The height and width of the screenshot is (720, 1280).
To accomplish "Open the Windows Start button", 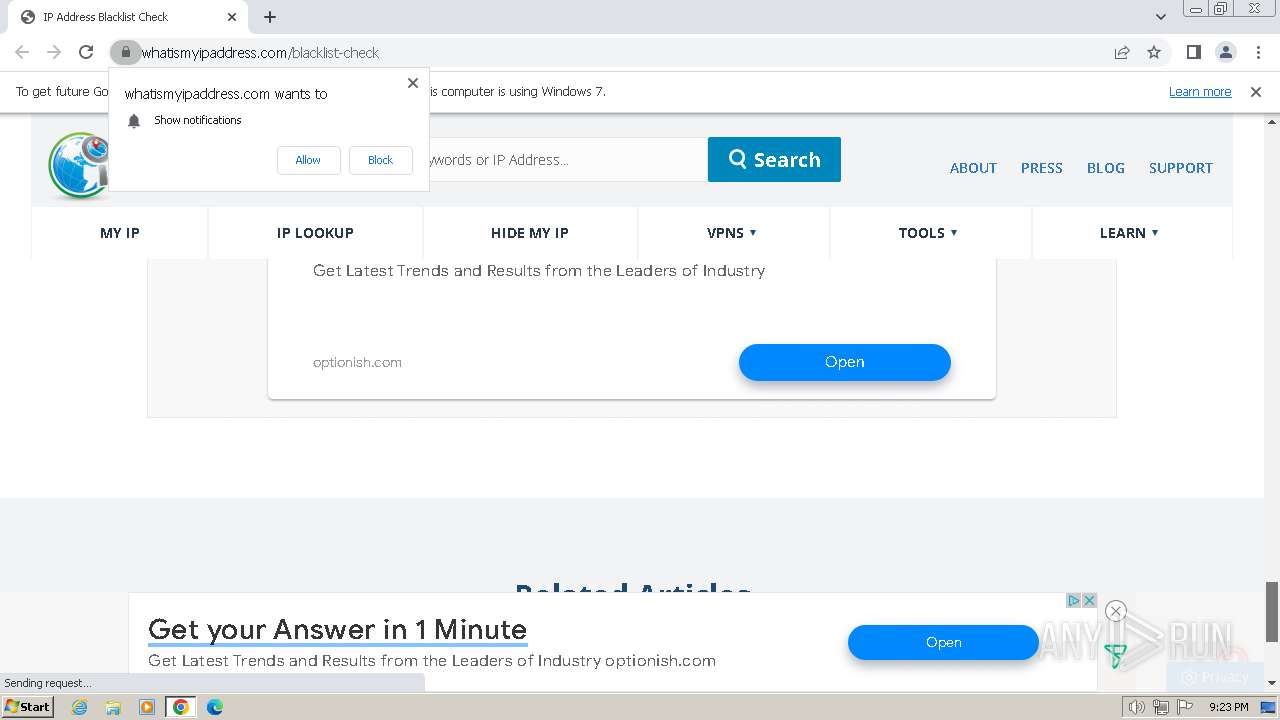I will pyautogui.click(x=28, y=706).
